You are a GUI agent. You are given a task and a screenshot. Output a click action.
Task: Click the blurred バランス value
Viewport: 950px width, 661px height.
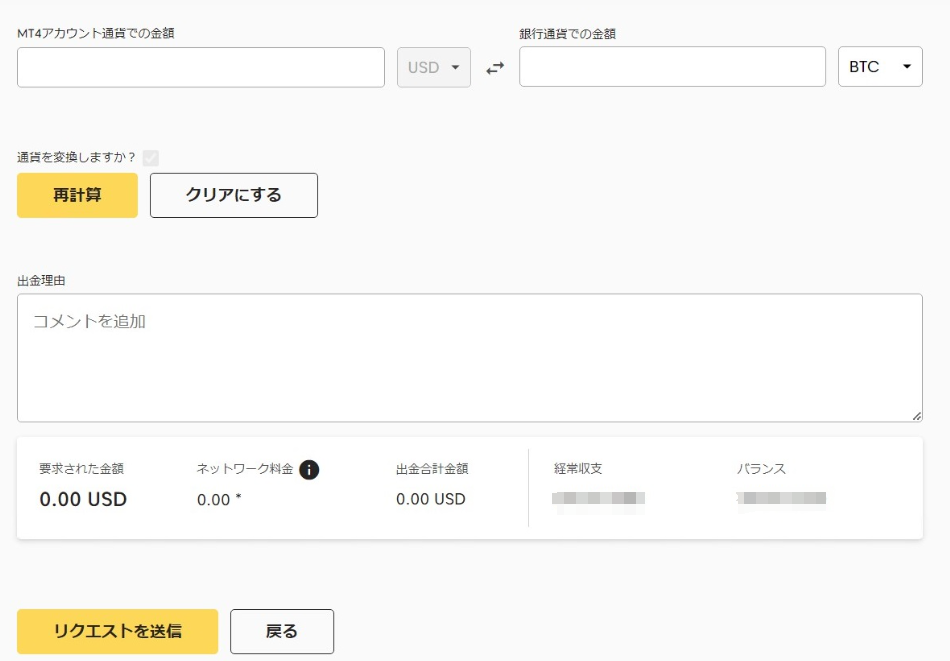coord(781,498)
